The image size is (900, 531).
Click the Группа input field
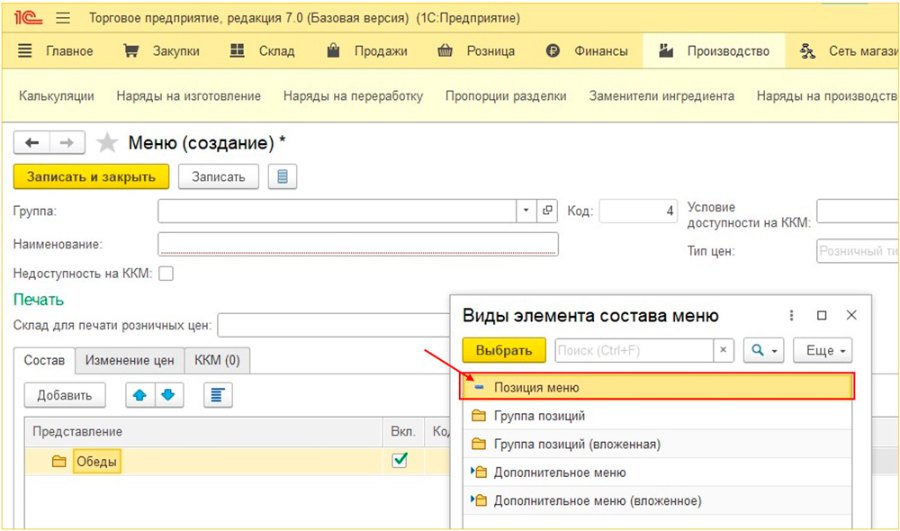337,211
